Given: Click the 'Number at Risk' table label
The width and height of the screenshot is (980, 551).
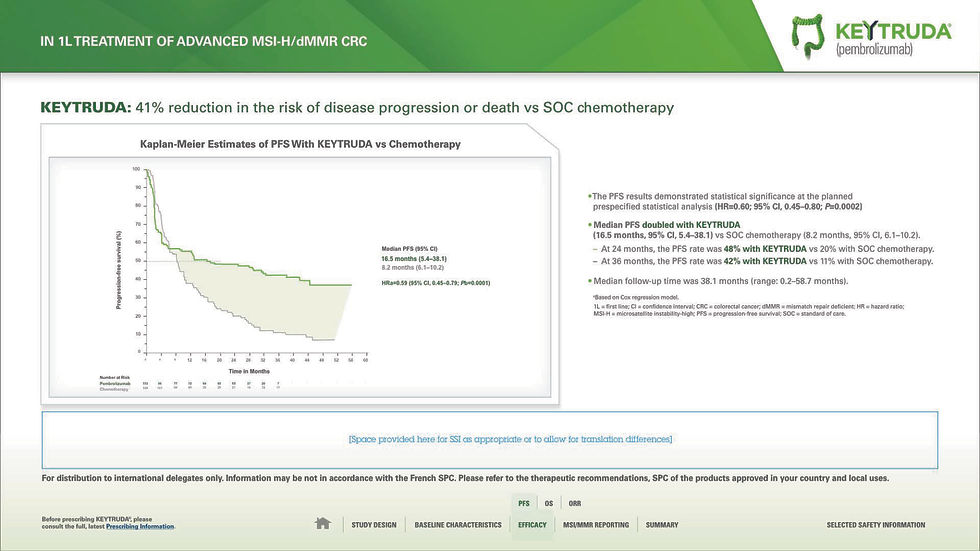Looking at the screenshot, I should (114, 377).
